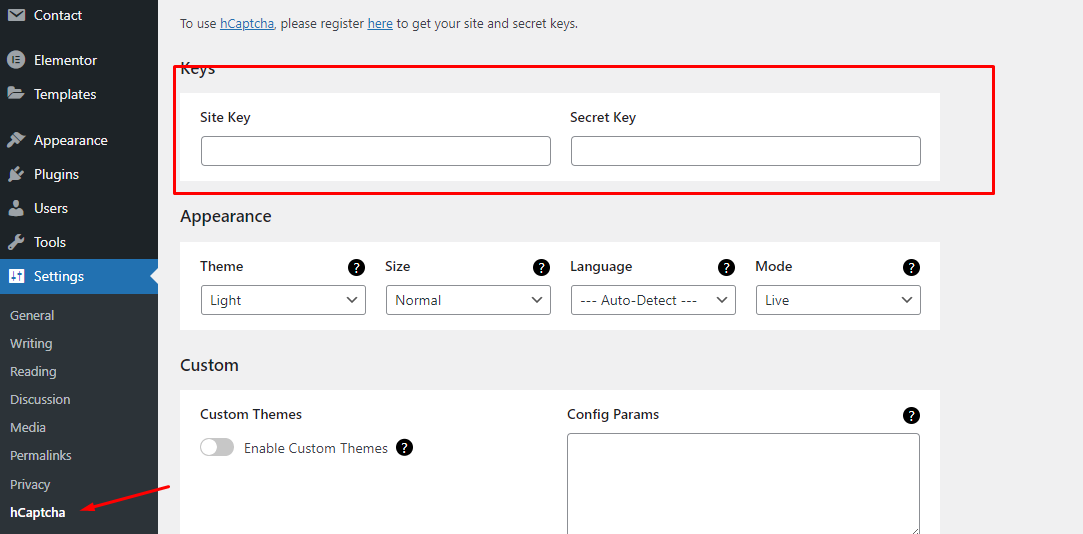The width and height of the screenshot is (1083, 534).
Task: Click into the Site Key field
Action: click(376, 151)
